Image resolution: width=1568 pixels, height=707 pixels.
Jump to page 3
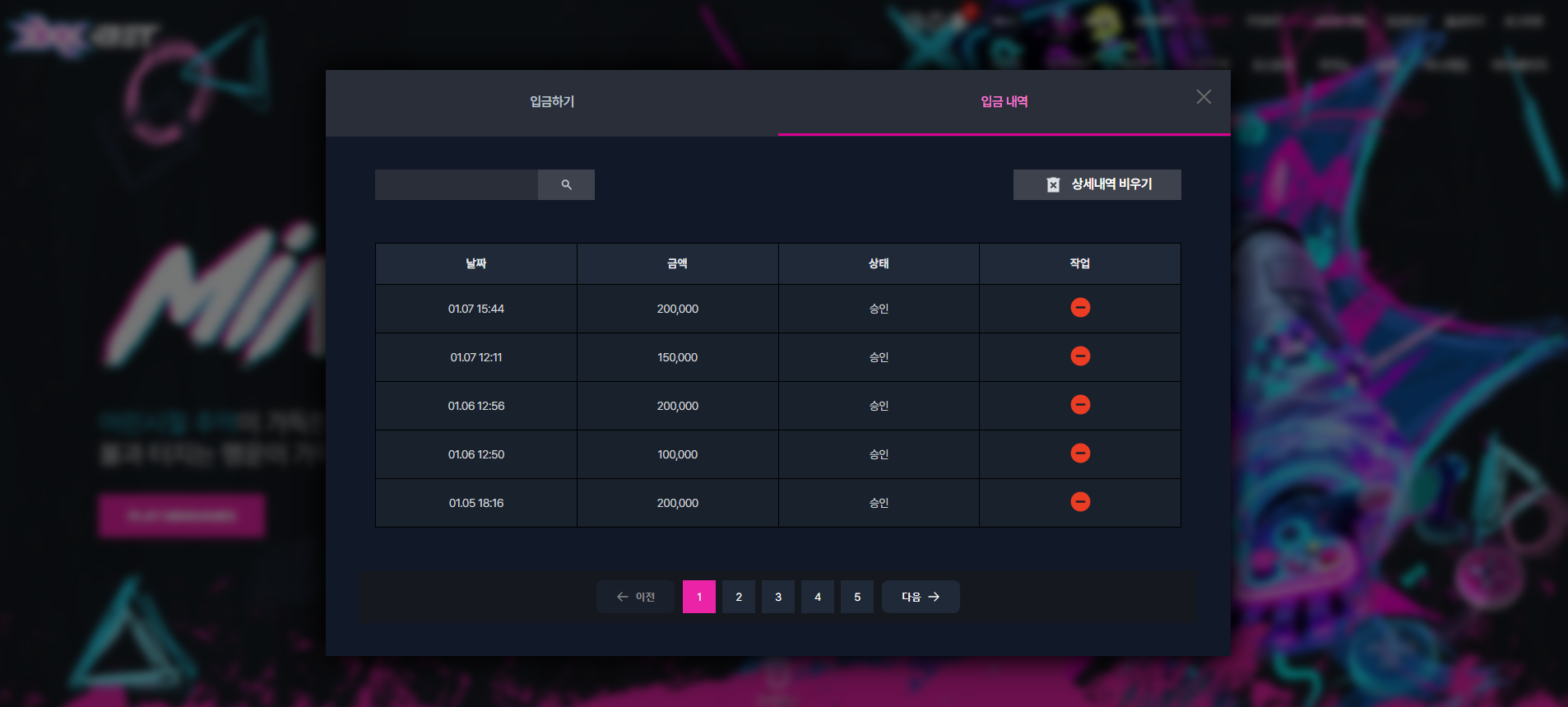coord(778,597)
